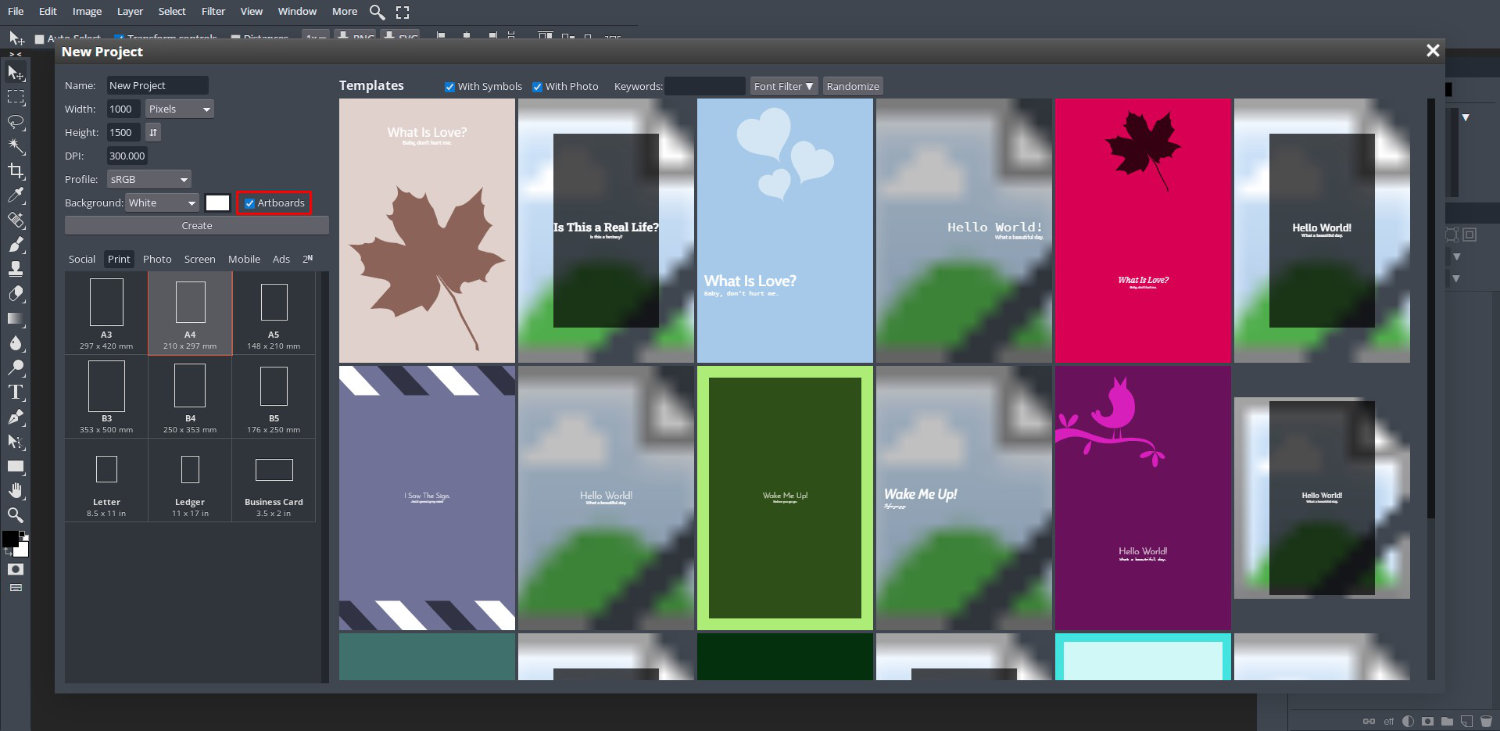Switch to the Social presets tab

(82, 259)
